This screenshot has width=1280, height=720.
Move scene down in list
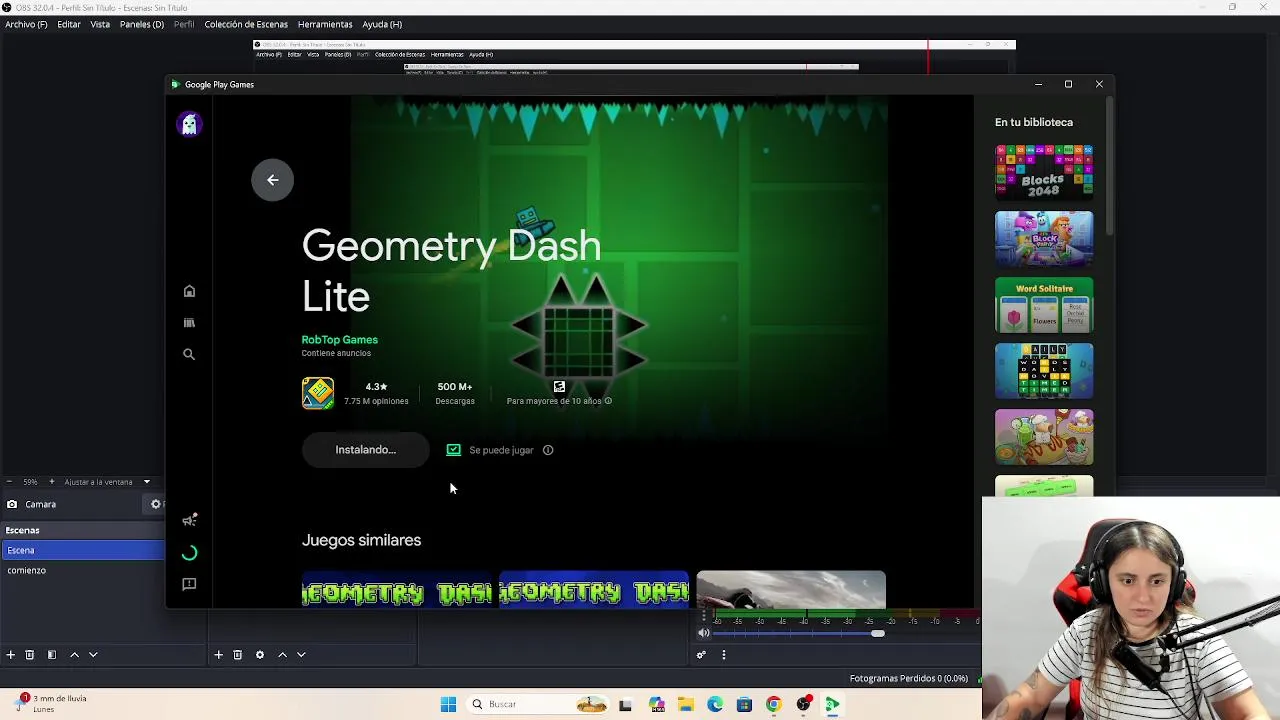pos(93,655)
